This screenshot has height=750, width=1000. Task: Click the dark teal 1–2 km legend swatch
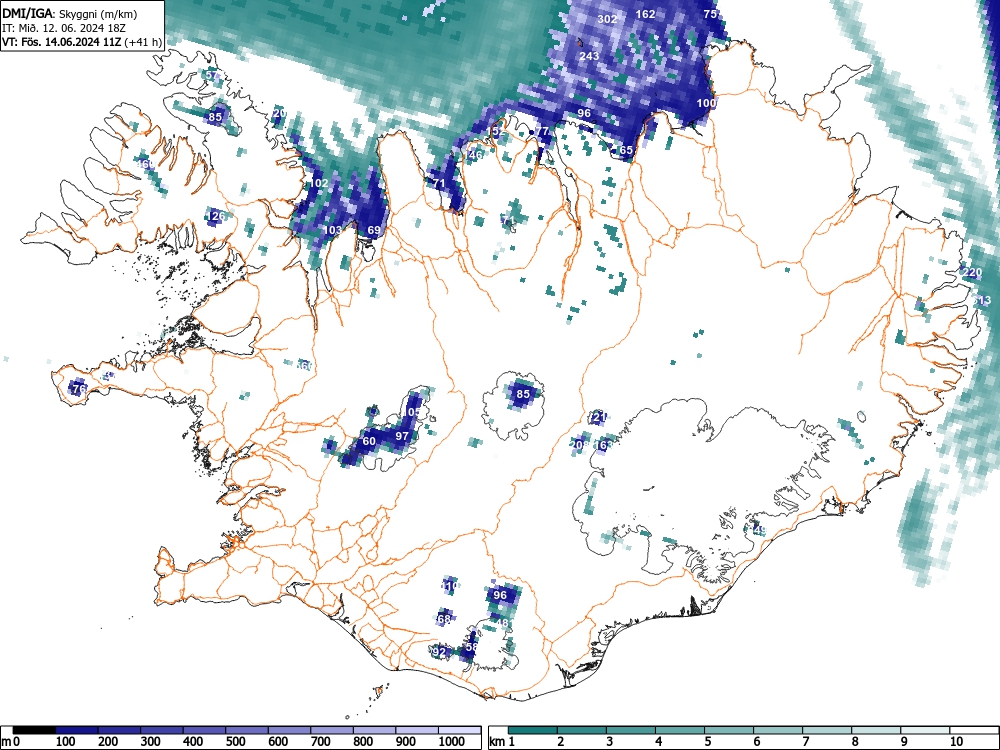[533, 730]
